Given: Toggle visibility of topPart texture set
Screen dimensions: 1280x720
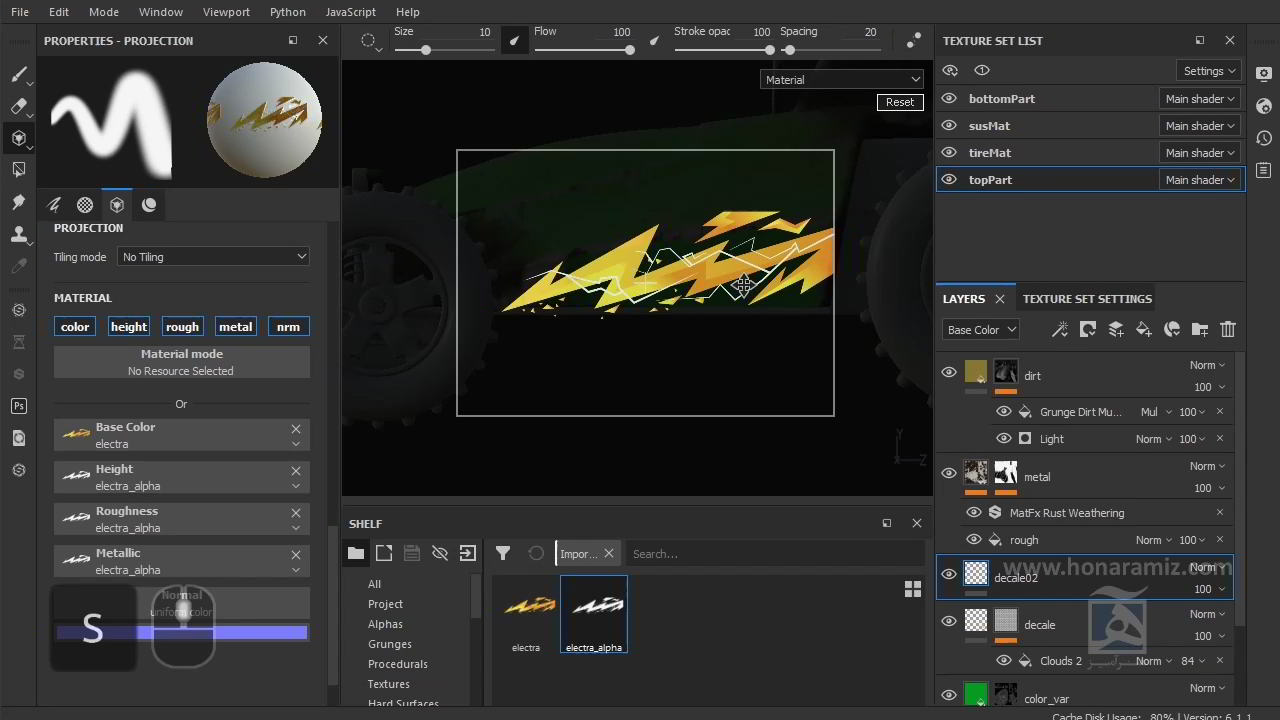Looking at the screenshot, I should point(949,180).
